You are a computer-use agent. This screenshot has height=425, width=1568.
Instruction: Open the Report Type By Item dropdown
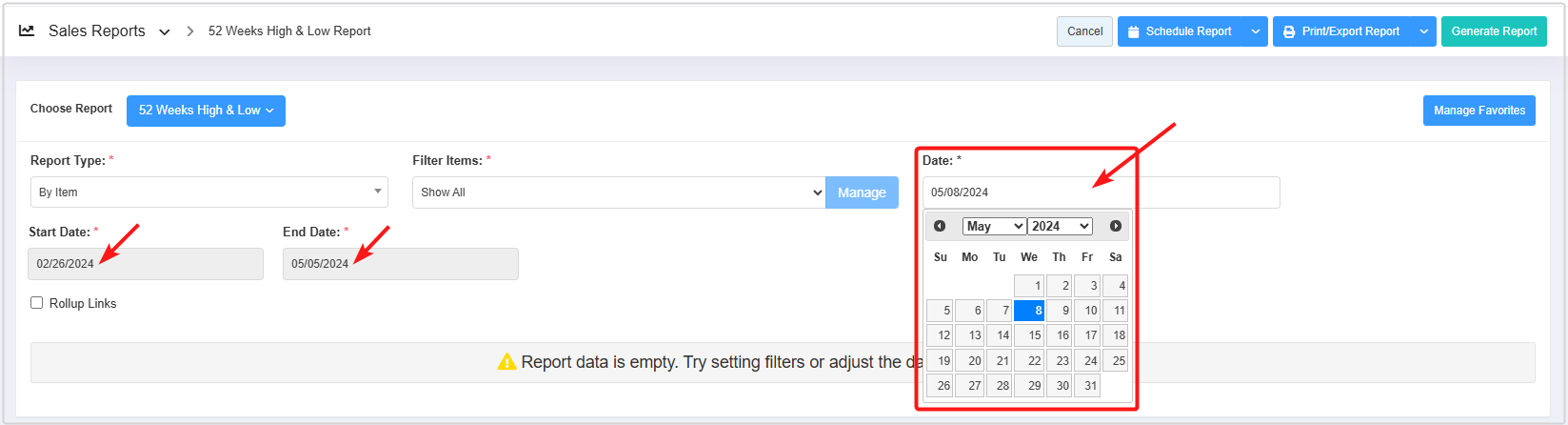pyautogui.click(x=208, y=192)
